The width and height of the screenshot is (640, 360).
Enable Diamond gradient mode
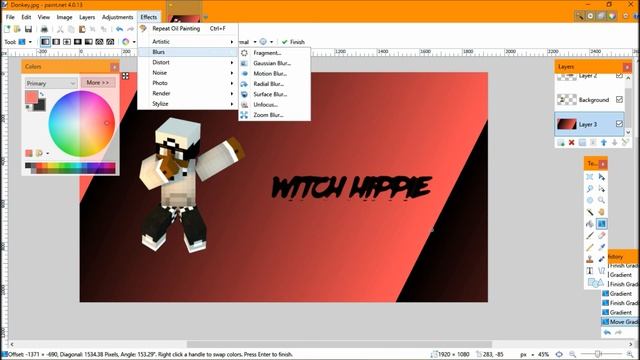pyautogui.click(x=67, y=42)
